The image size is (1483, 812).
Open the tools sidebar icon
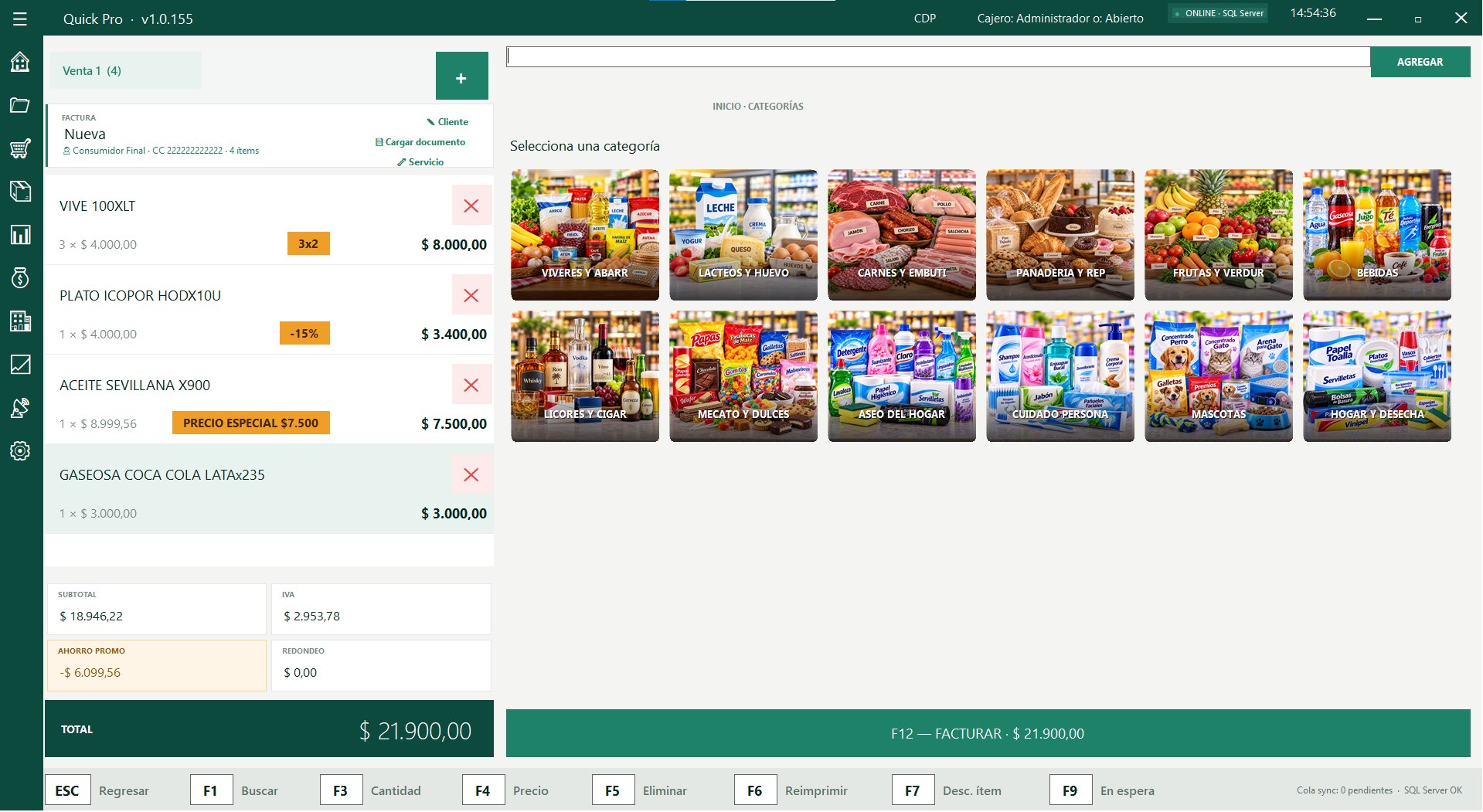click(20, 408)
